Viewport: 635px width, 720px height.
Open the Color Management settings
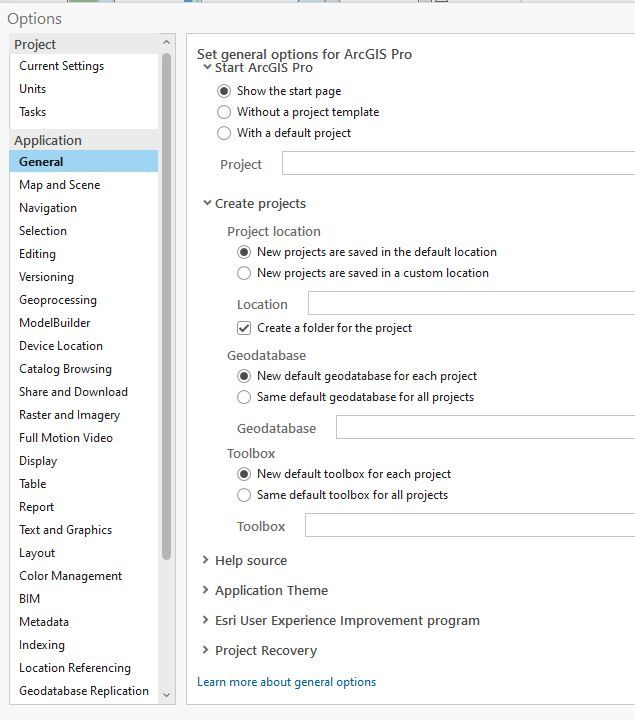70,576
